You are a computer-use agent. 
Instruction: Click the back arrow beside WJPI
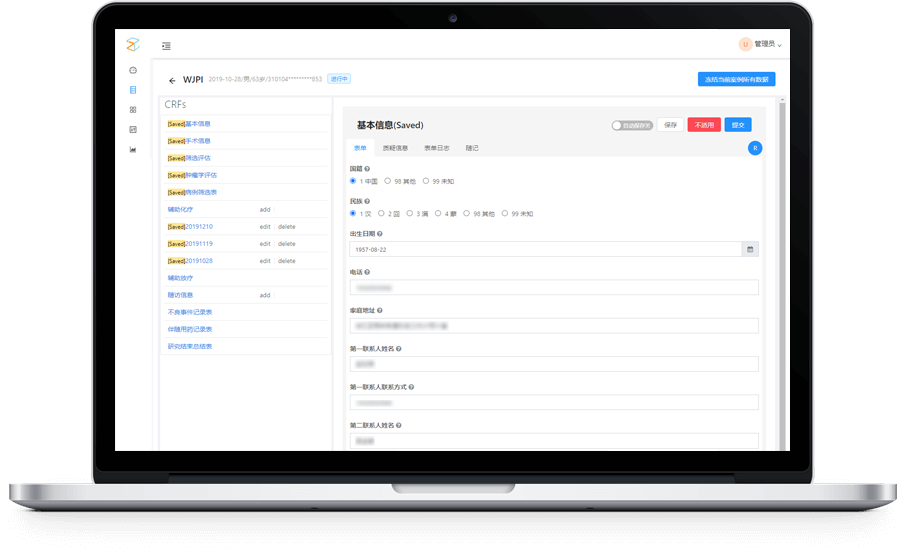[x=172, y=80]
